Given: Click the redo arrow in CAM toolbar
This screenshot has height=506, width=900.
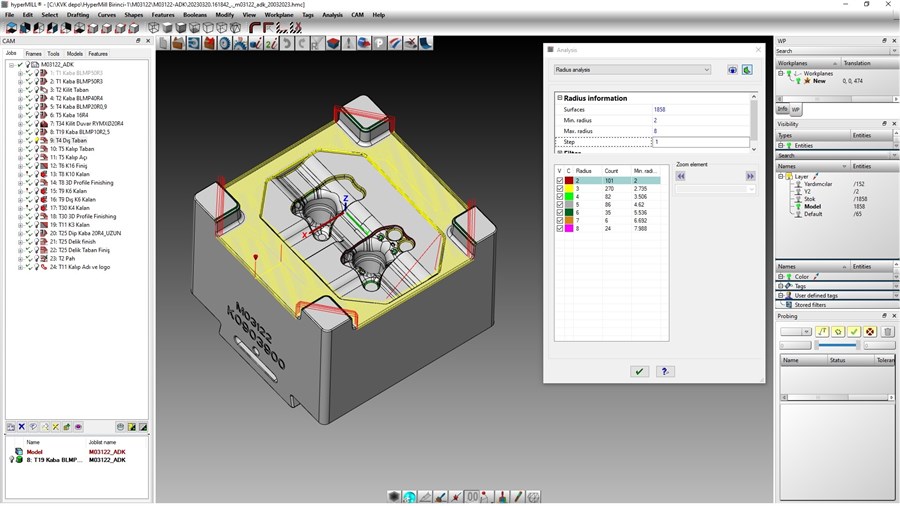Looking at the screenshot, I should 302,43.
